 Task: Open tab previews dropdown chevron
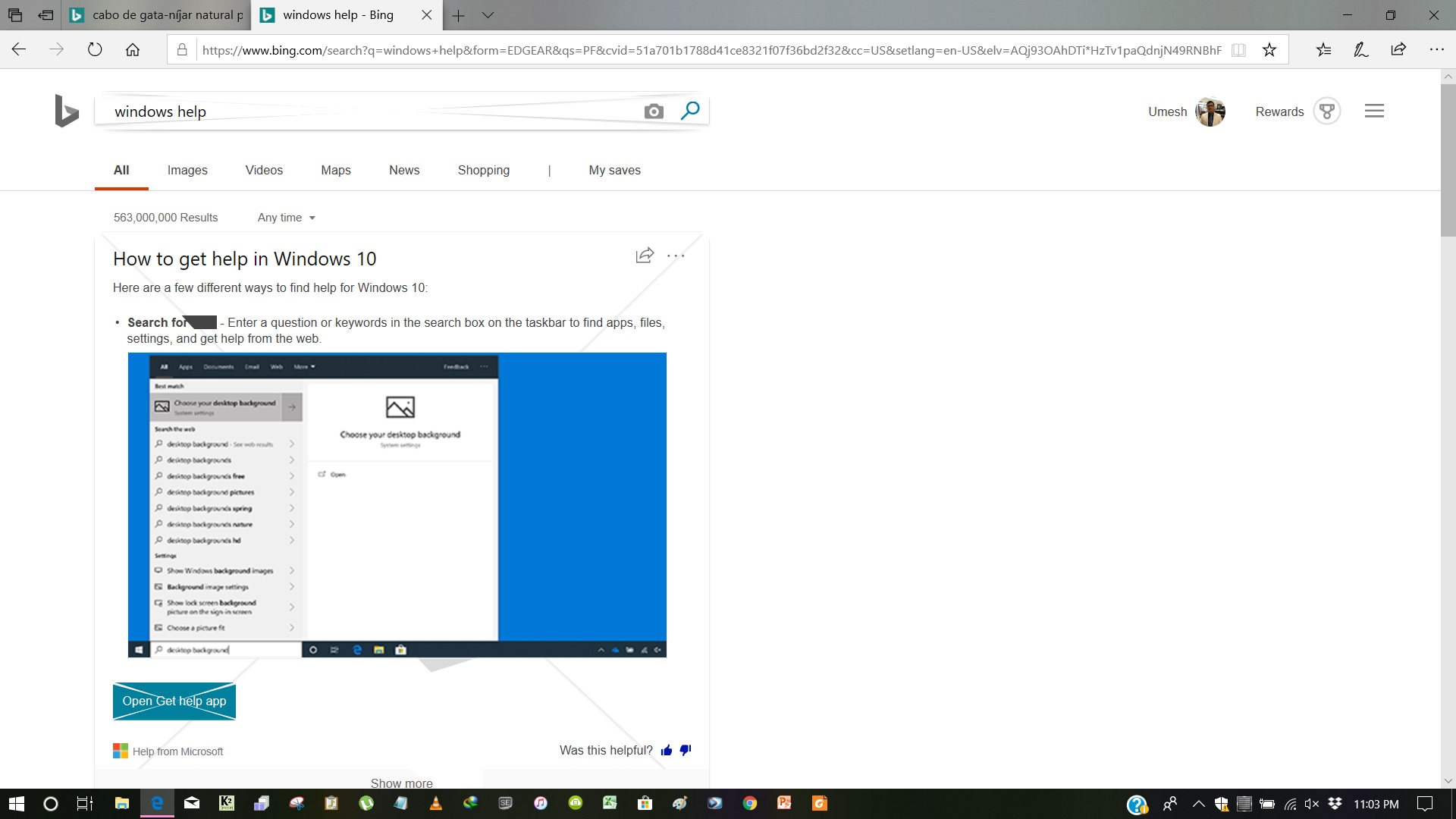488,15
